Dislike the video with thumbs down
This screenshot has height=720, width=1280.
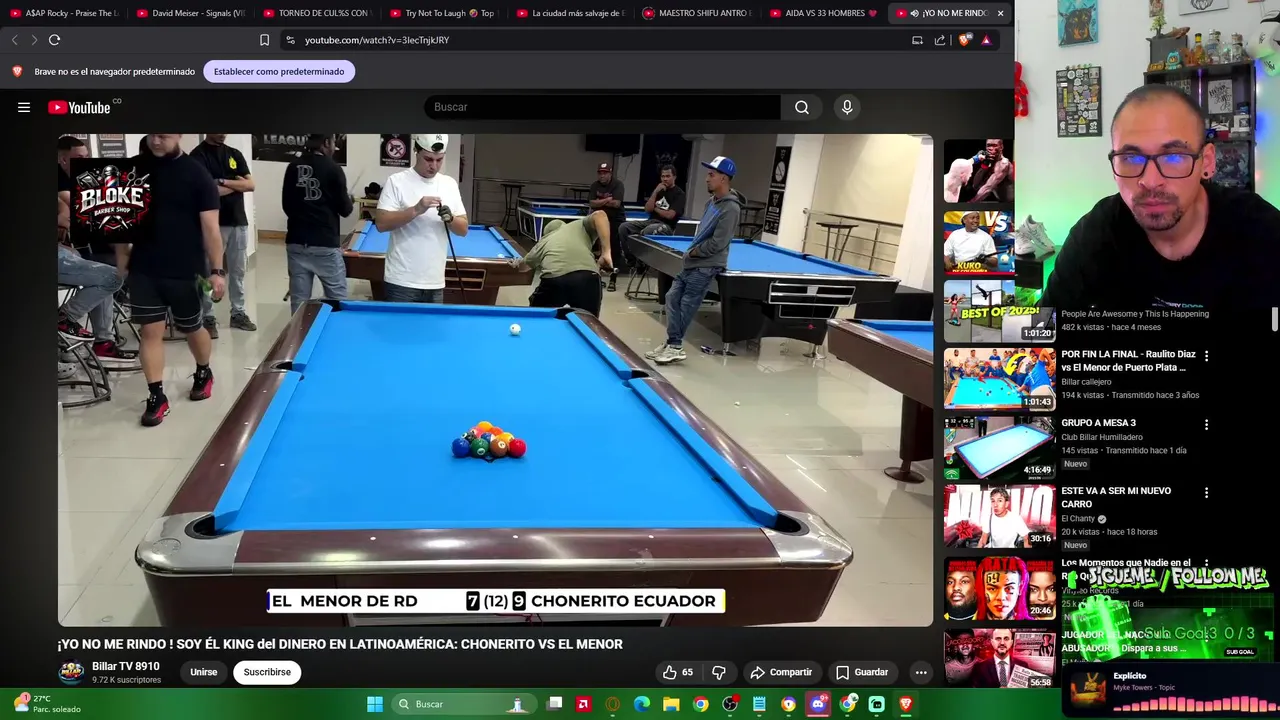tap(719, 672)
